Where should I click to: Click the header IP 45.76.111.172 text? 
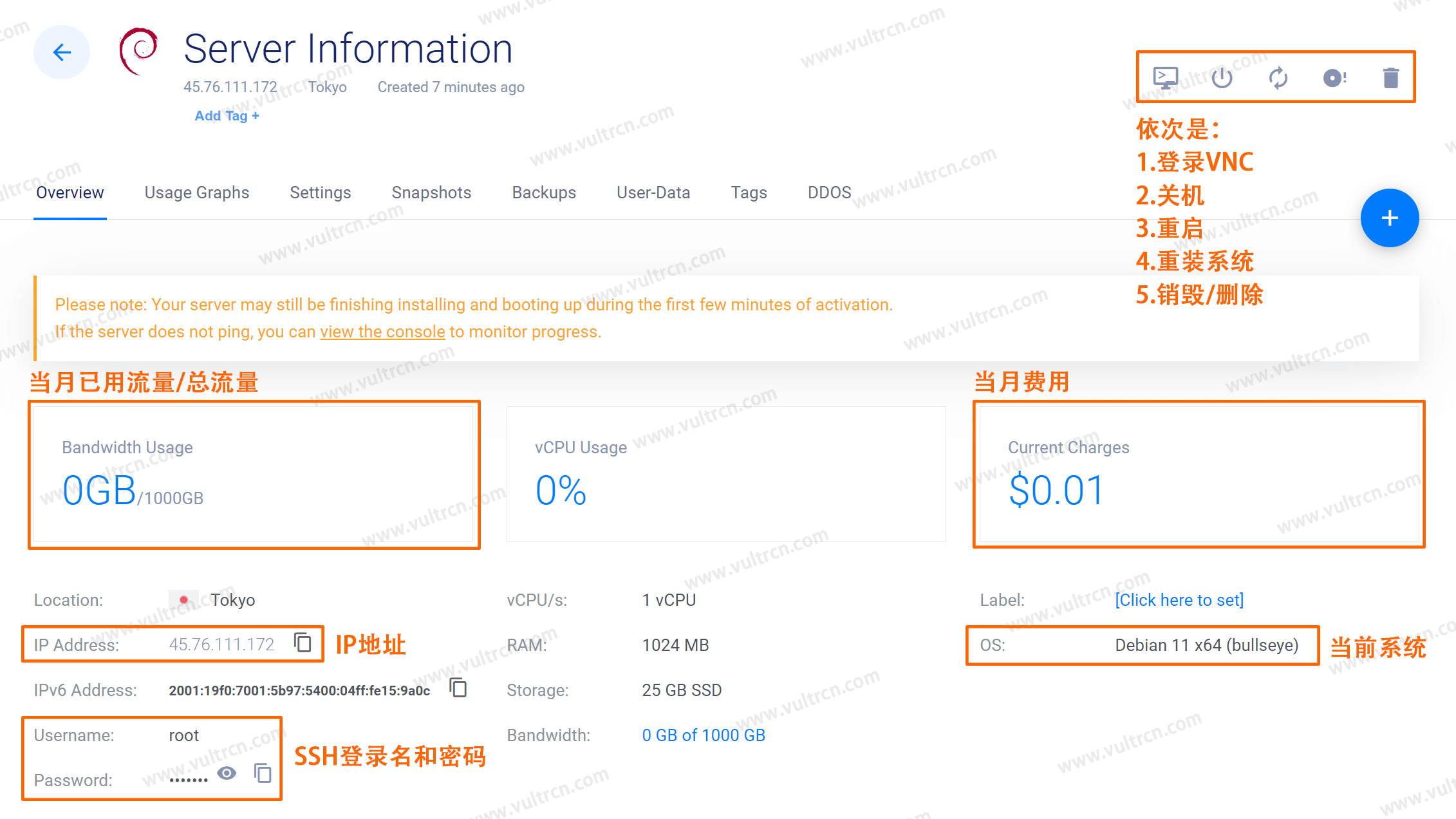point(230,87)
